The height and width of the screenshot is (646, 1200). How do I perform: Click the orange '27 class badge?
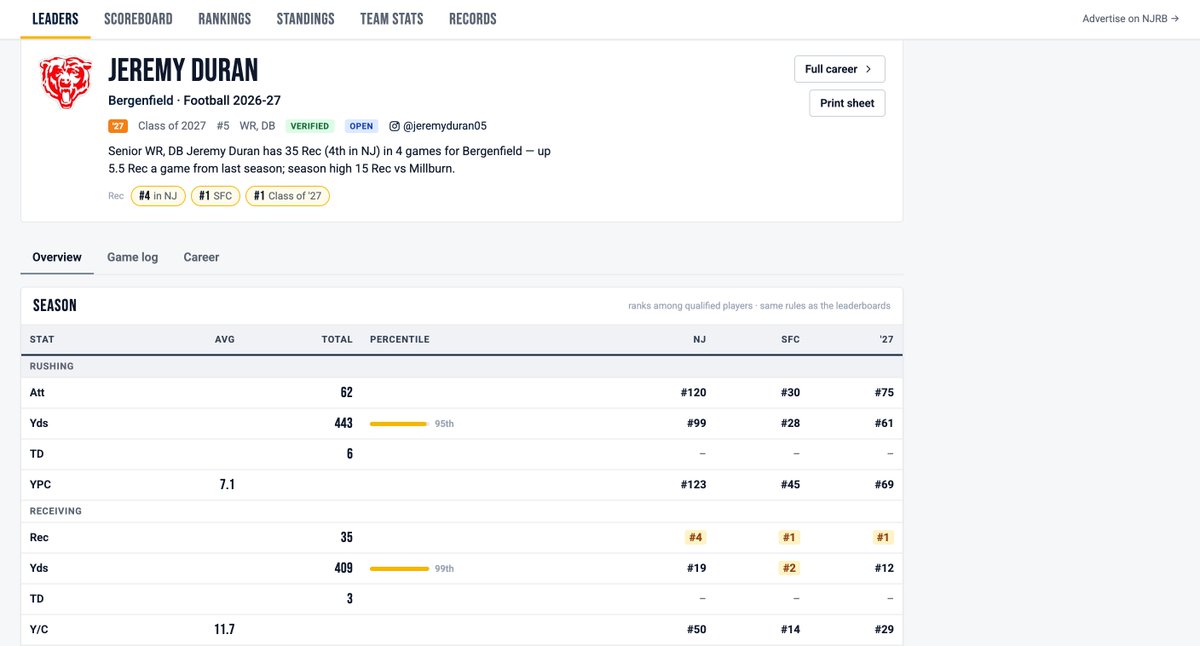click(118, 126)
